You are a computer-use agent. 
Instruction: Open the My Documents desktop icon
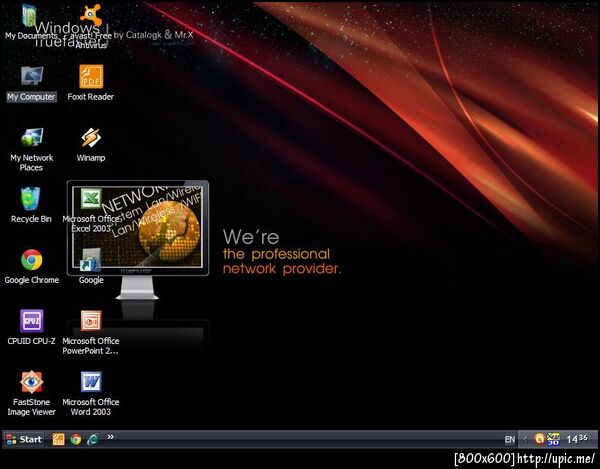pyautogui.click(x=30, y=22)
